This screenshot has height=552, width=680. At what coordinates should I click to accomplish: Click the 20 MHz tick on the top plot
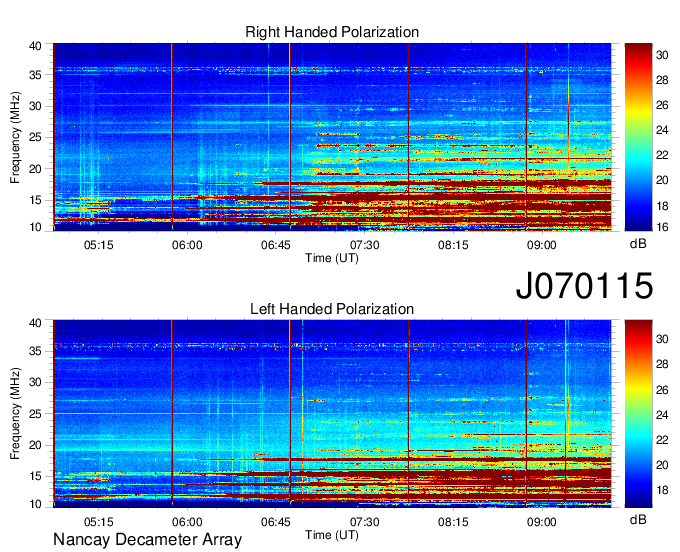coord(35,169)
